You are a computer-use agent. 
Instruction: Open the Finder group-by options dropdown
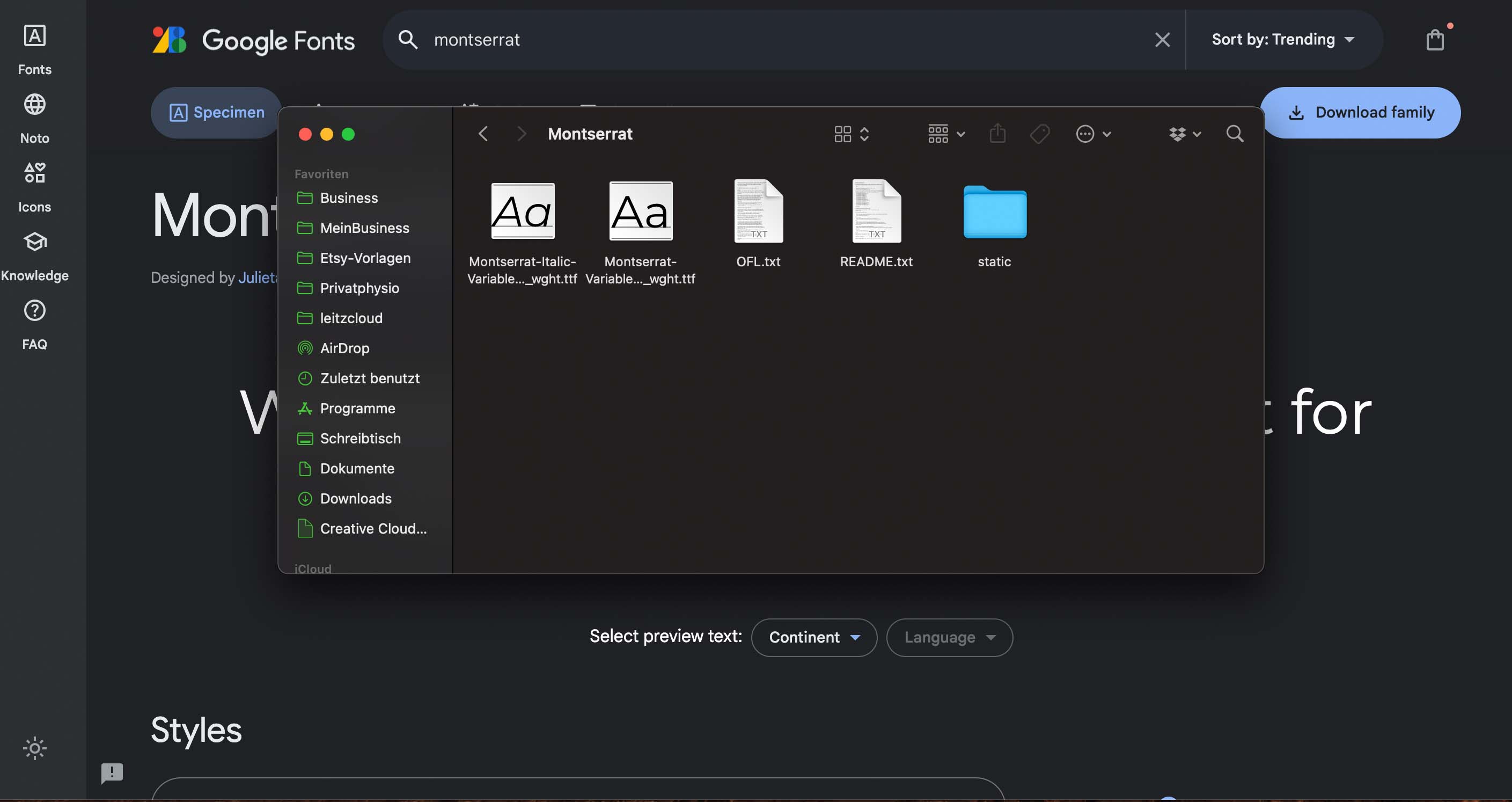coord(946,134)
